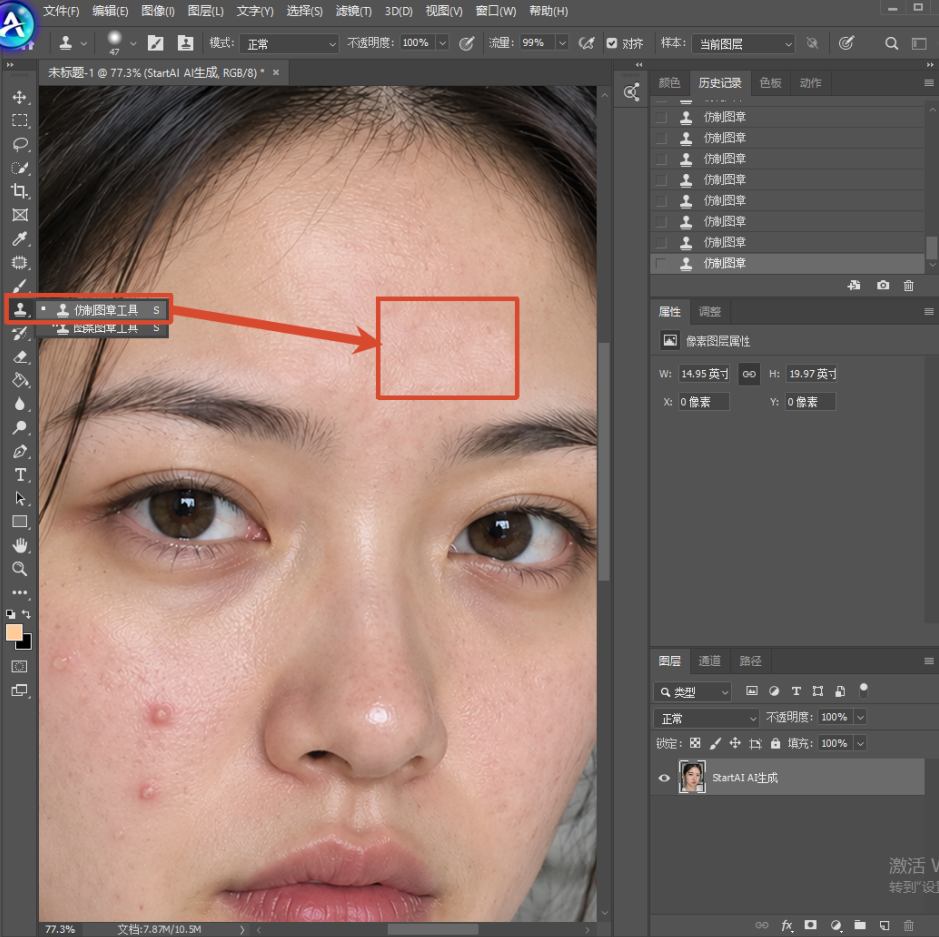Delete current history state with trash icon

(908, 286)
